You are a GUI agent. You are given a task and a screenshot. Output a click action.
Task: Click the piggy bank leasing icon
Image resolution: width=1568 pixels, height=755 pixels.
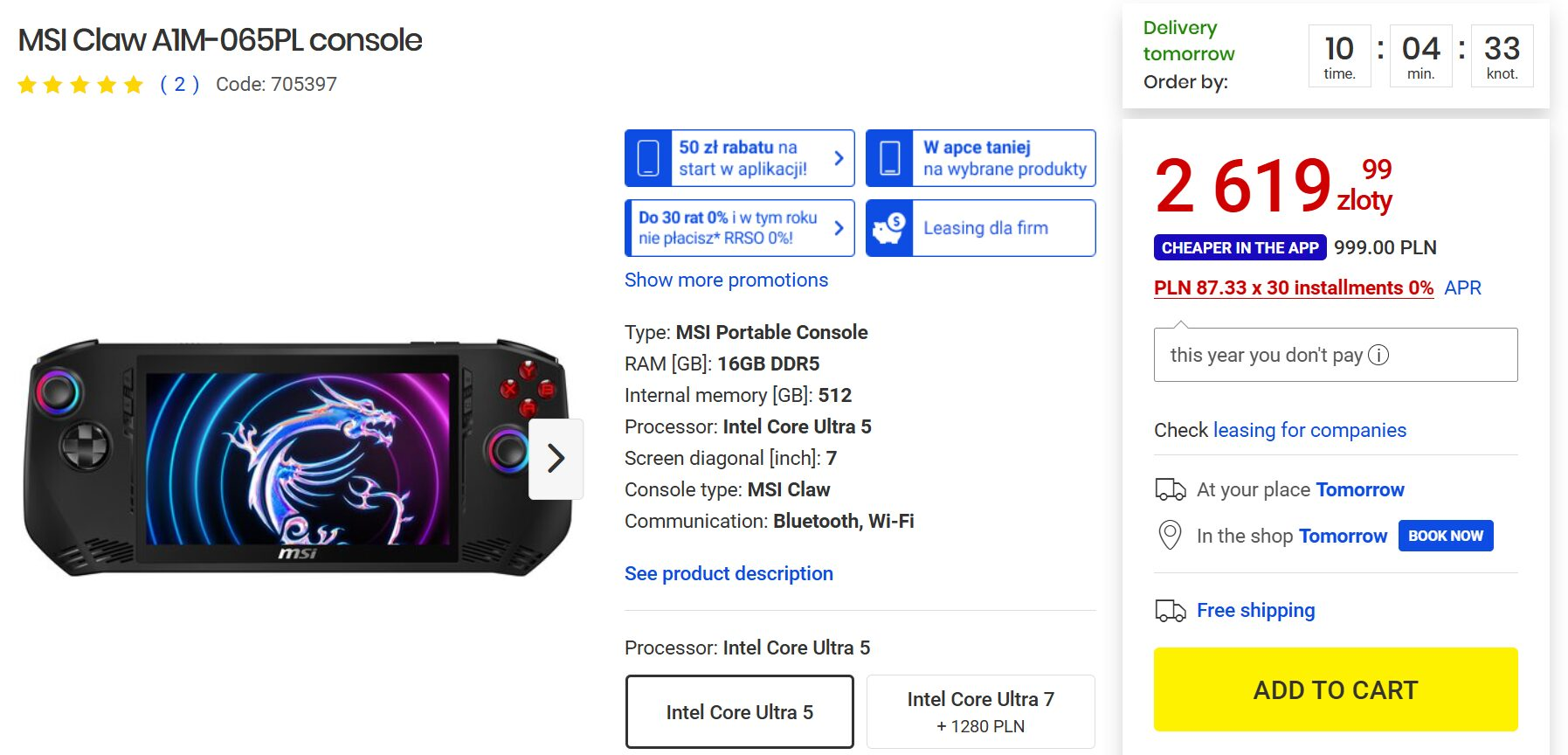[x=889, y=228]
